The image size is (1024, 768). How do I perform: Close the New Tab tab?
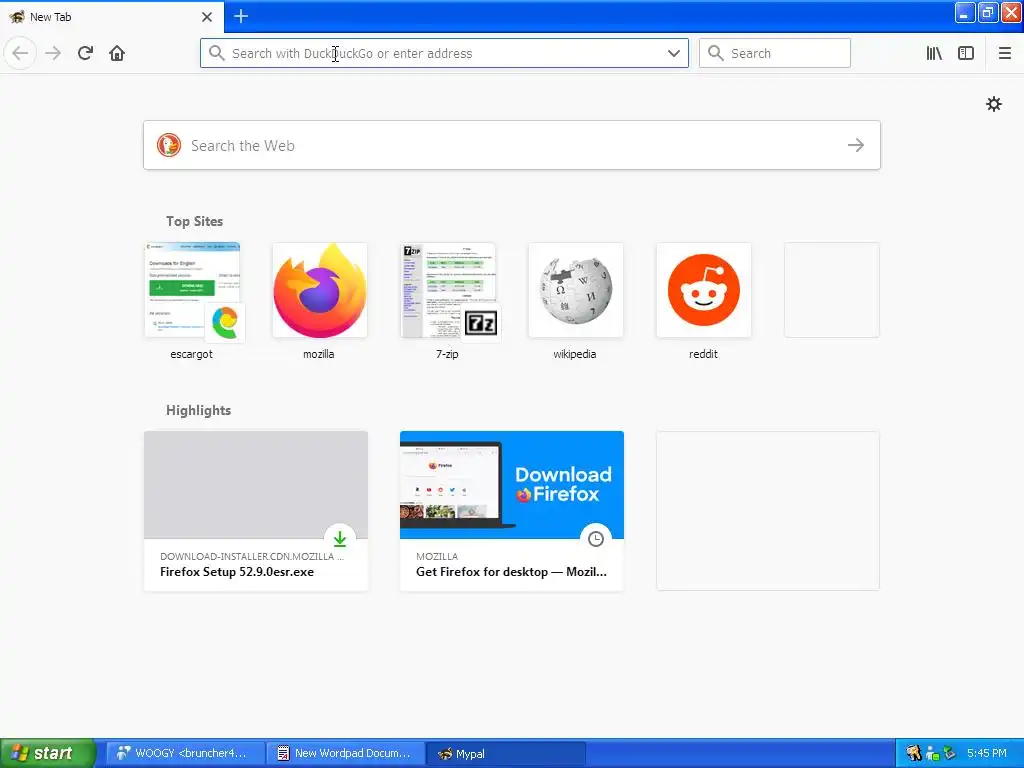[x=207, y=17]
